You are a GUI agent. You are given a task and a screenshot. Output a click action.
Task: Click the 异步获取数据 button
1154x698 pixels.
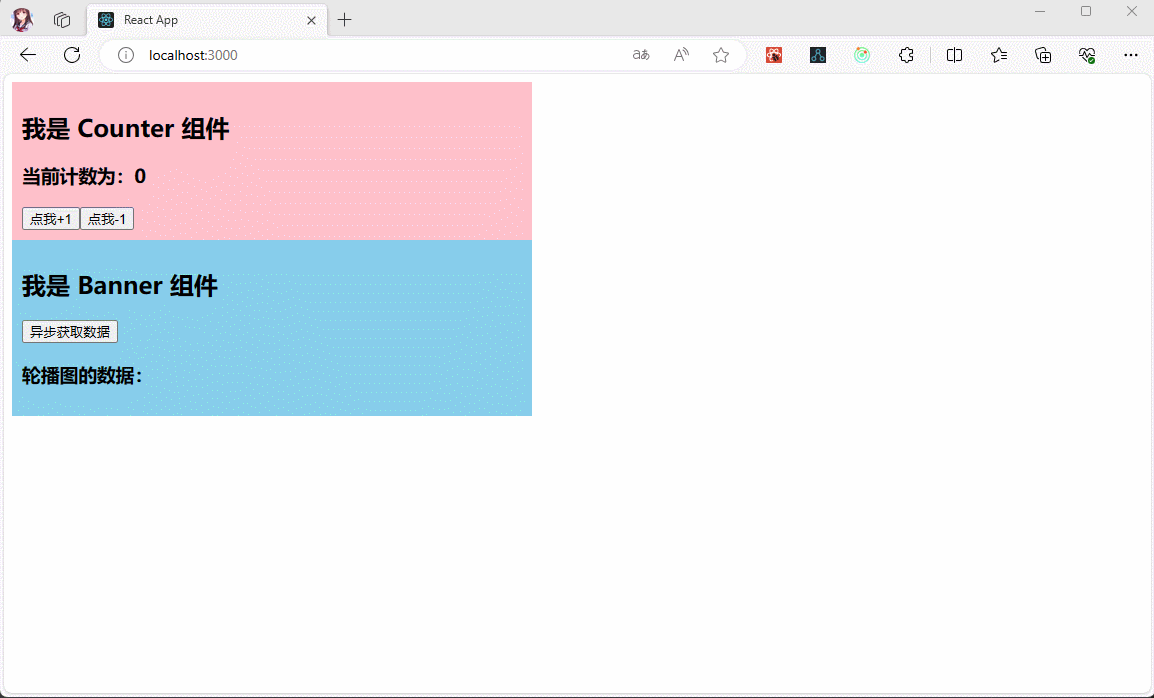tap(70, 332)
